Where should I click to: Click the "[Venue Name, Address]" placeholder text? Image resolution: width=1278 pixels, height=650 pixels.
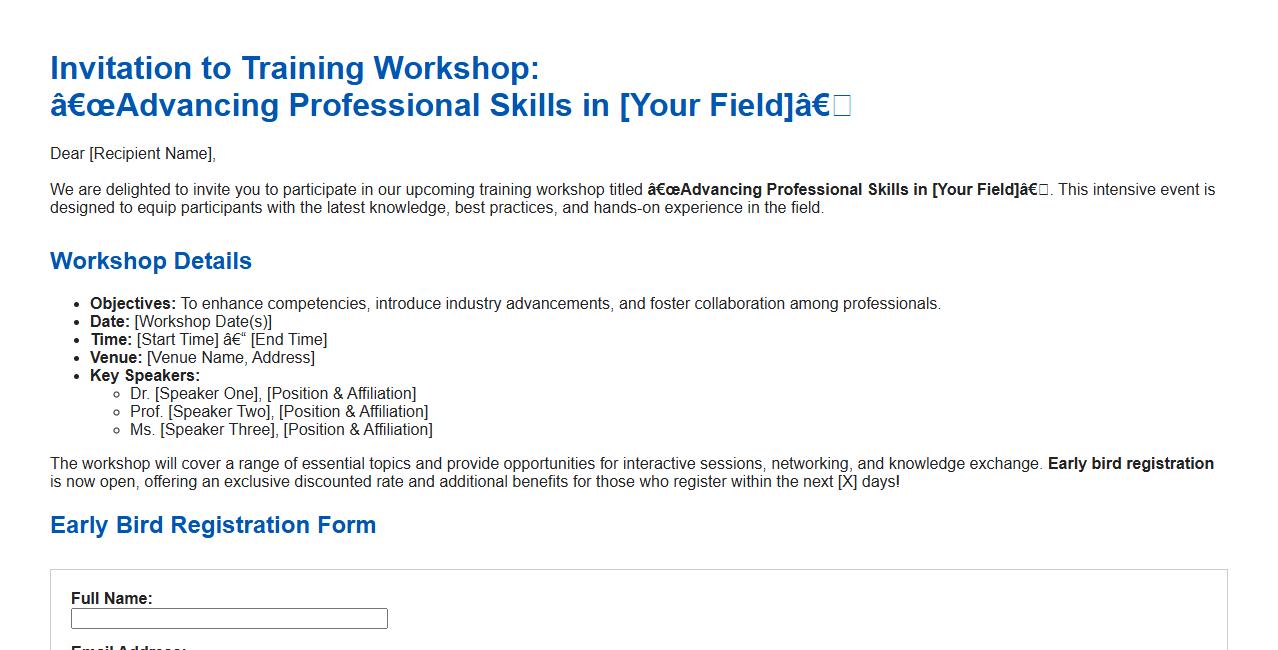click(x=231, y=358)
